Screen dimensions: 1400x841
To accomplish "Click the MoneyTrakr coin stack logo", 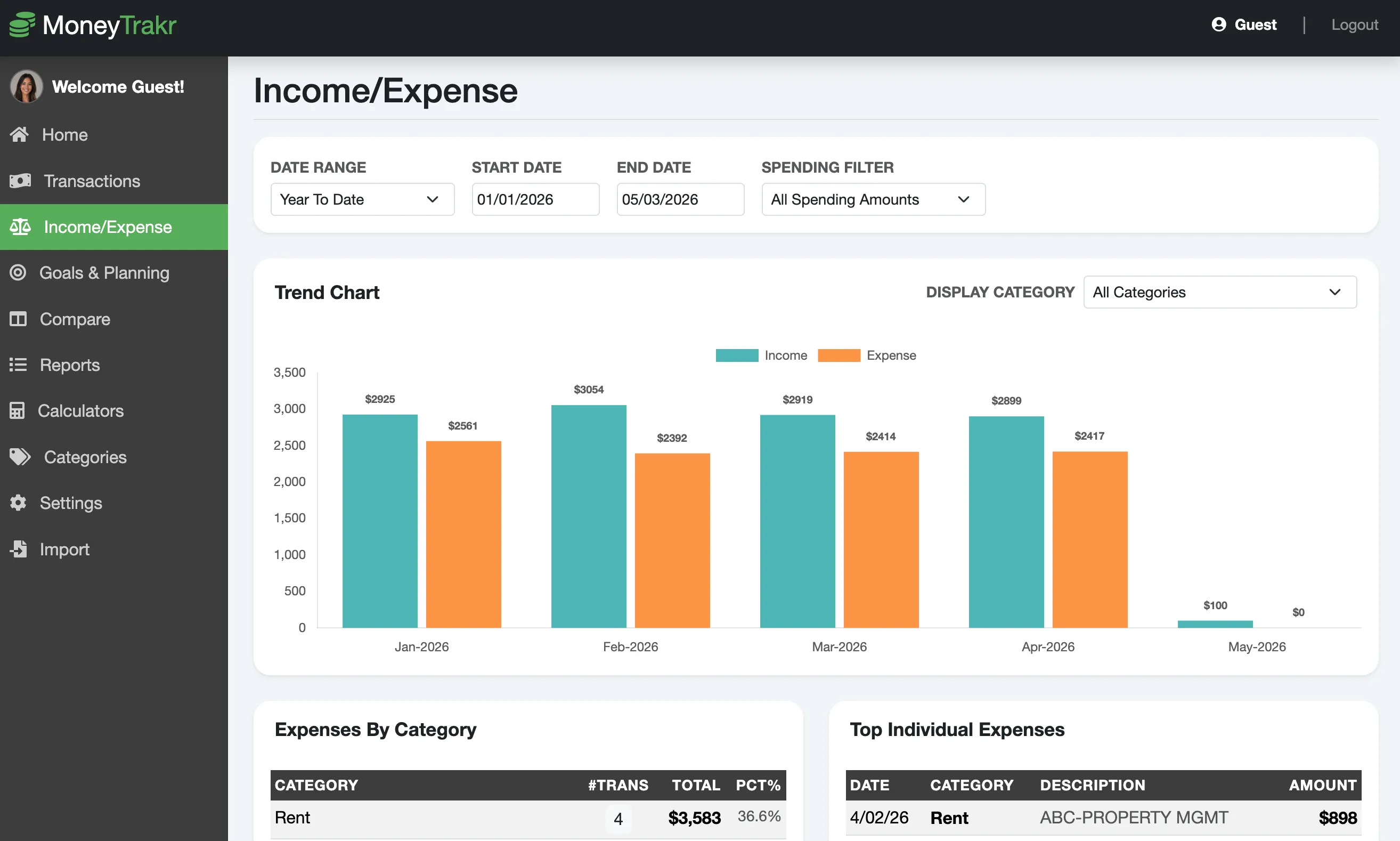I will coord(23,25).
